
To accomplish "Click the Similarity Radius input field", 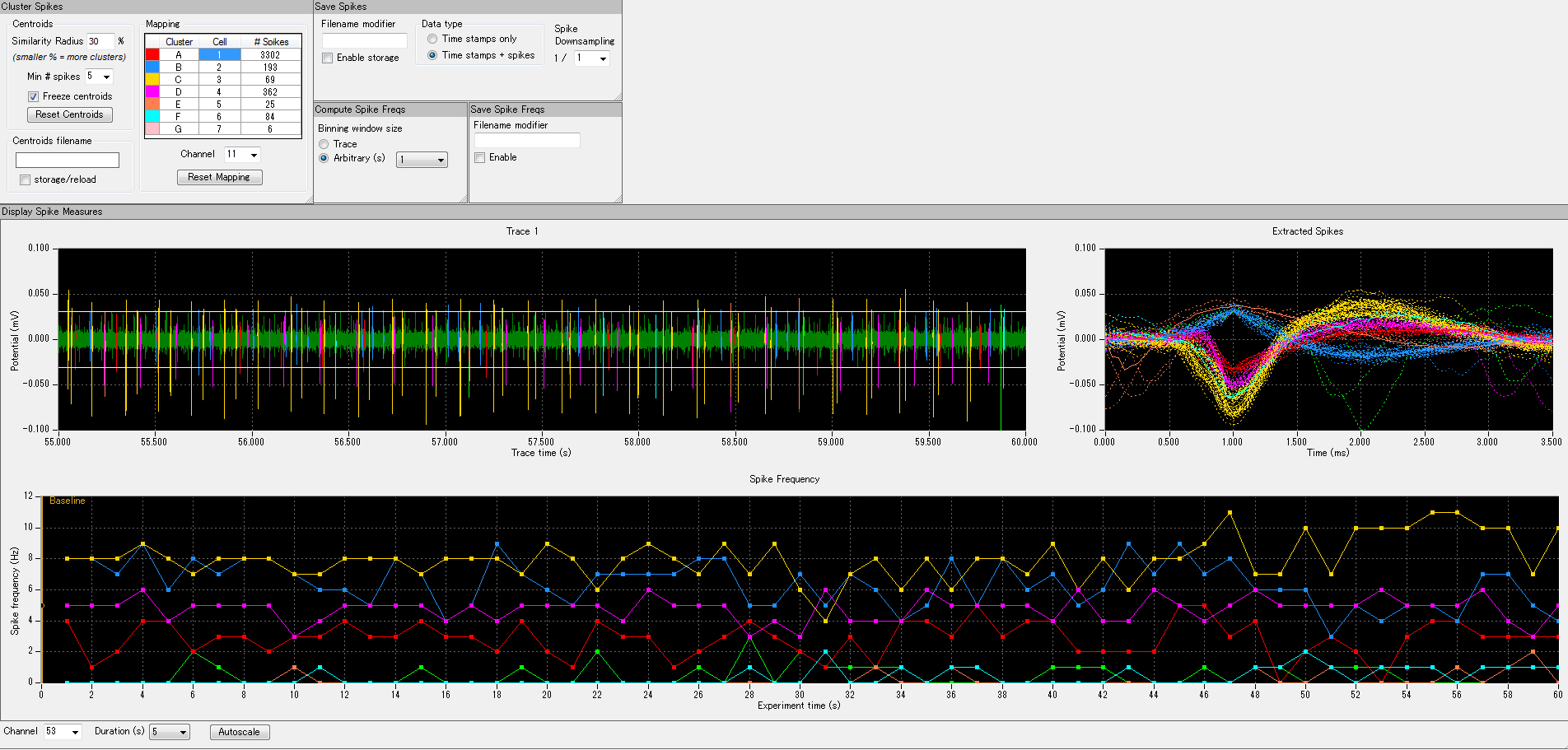I will tap(100, 41).
